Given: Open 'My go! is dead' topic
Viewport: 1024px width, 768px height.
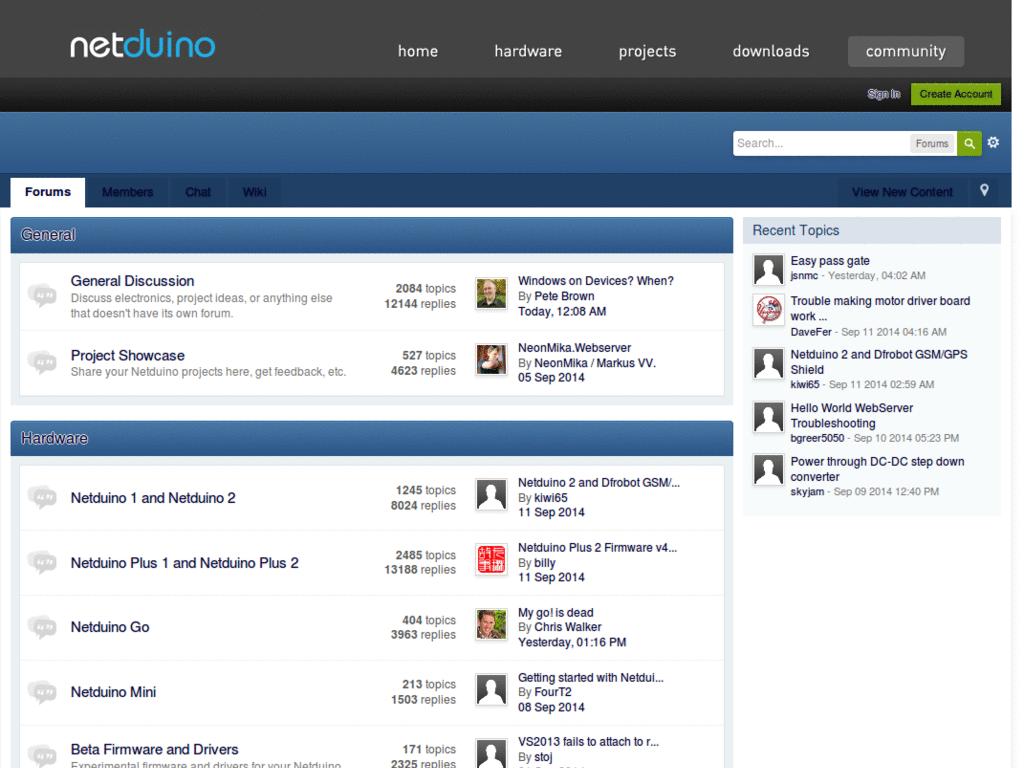Looking at the screenshot, I should click(x=555, y=613).
